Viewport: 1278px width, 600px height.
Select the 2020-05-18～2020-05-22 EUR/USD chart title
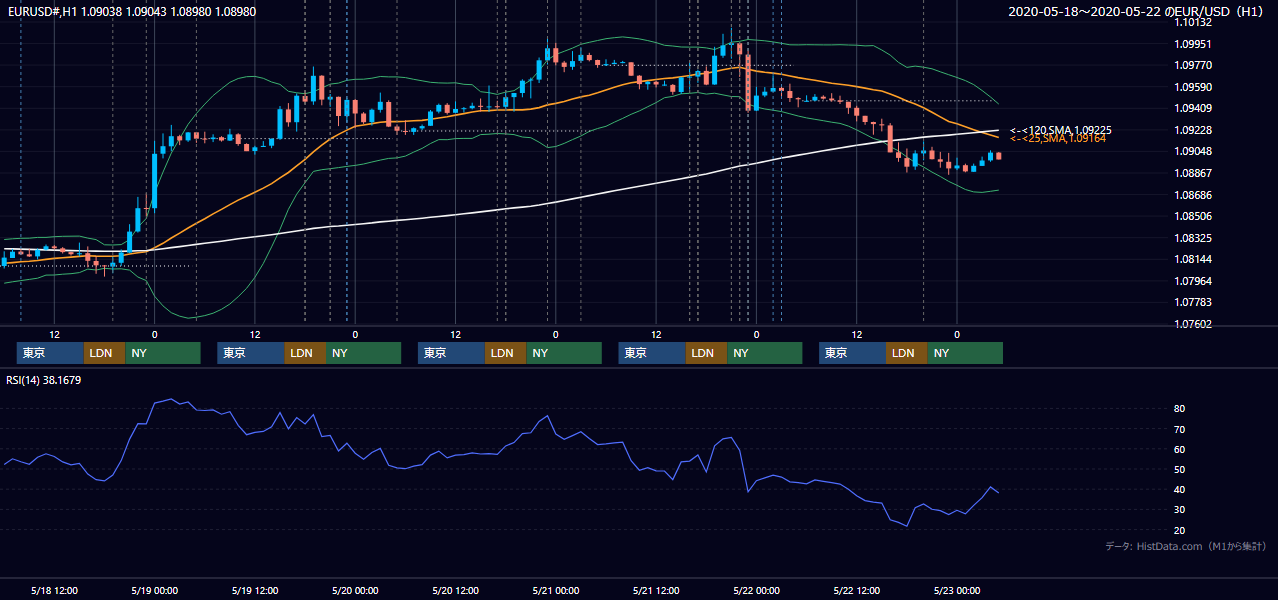[1137, 12]
